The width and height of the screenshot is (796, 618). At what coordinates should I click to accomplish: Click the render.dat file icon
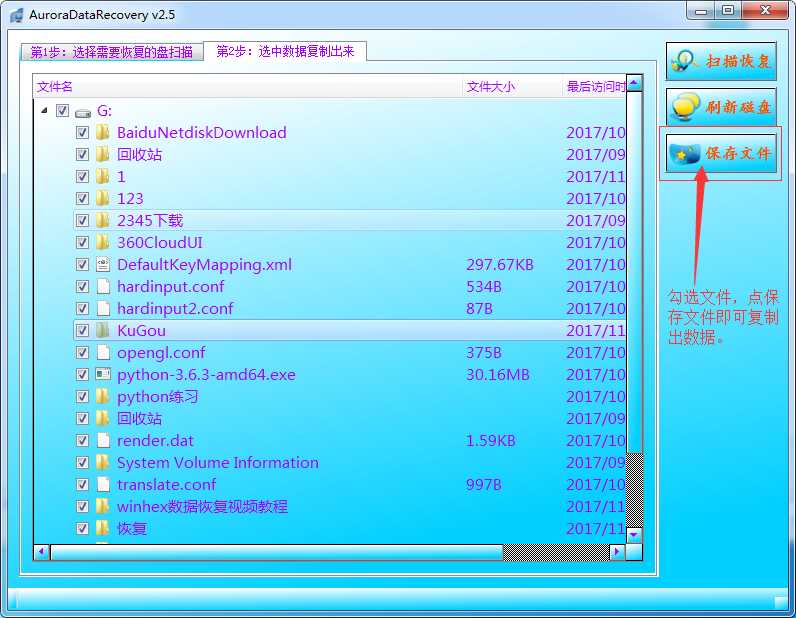tap(103, 440)
